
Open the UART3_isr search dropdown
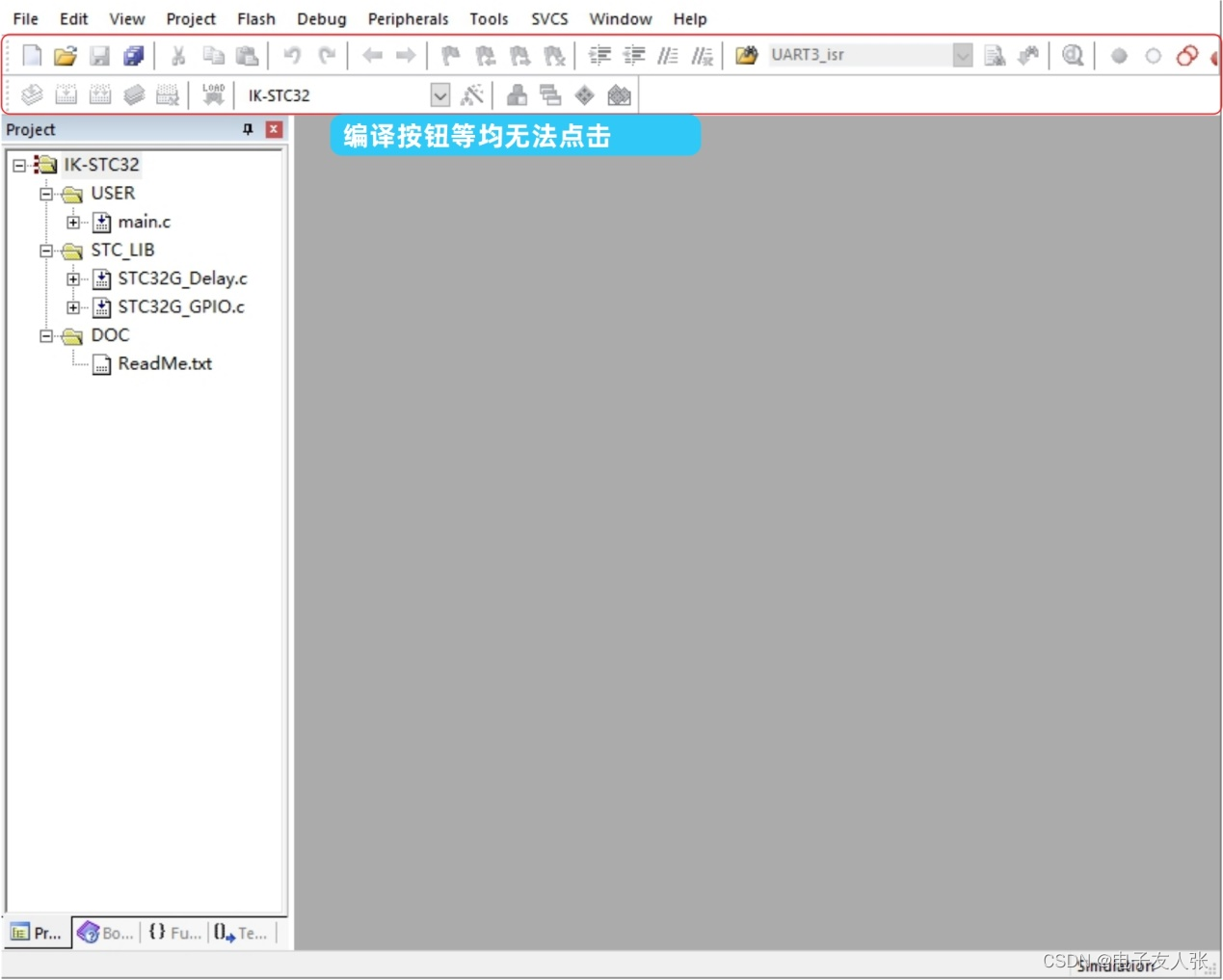[x=962, y=56]
